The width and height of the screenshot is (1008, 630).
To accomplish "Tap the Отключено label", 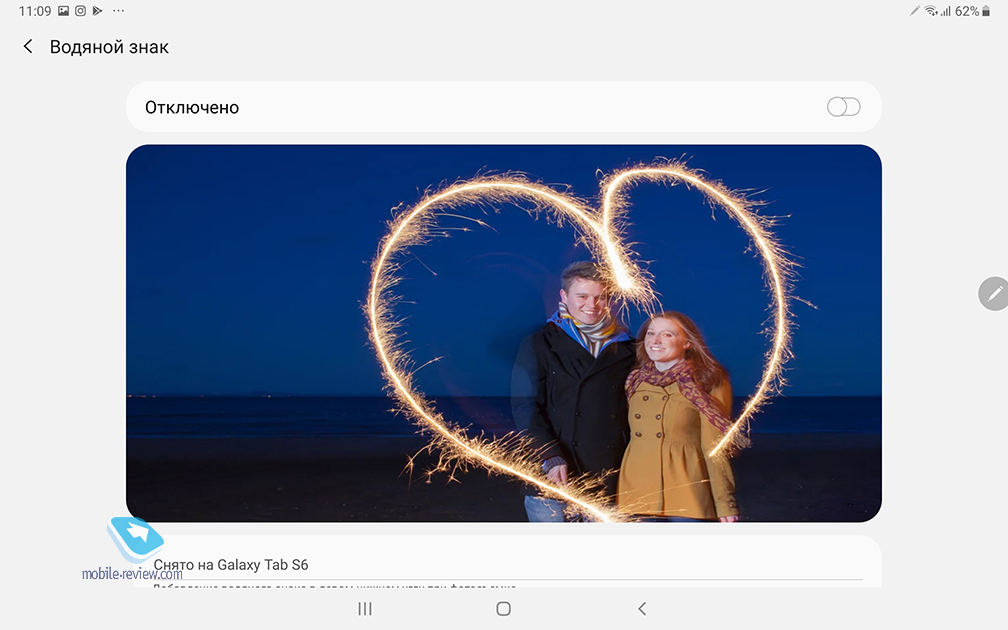I will pyautogui.click(x=192, y=107).
